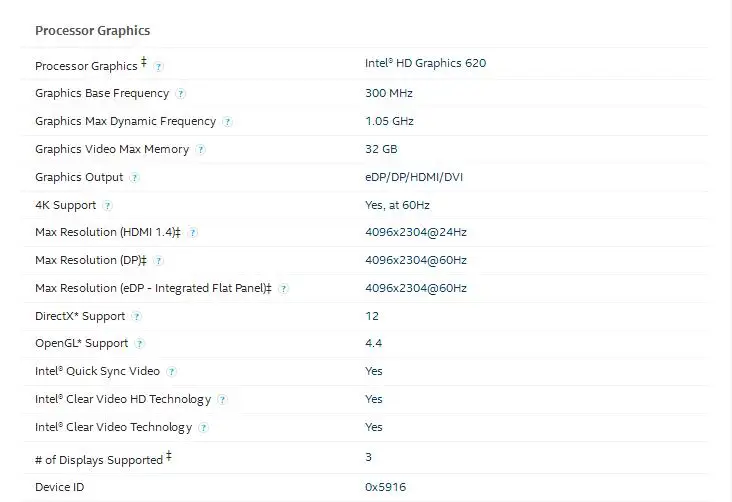The height and width of the screenshot is (502, 732).
Task: Click the Processor Graphics section heading
Action: [x=92, y=31]
